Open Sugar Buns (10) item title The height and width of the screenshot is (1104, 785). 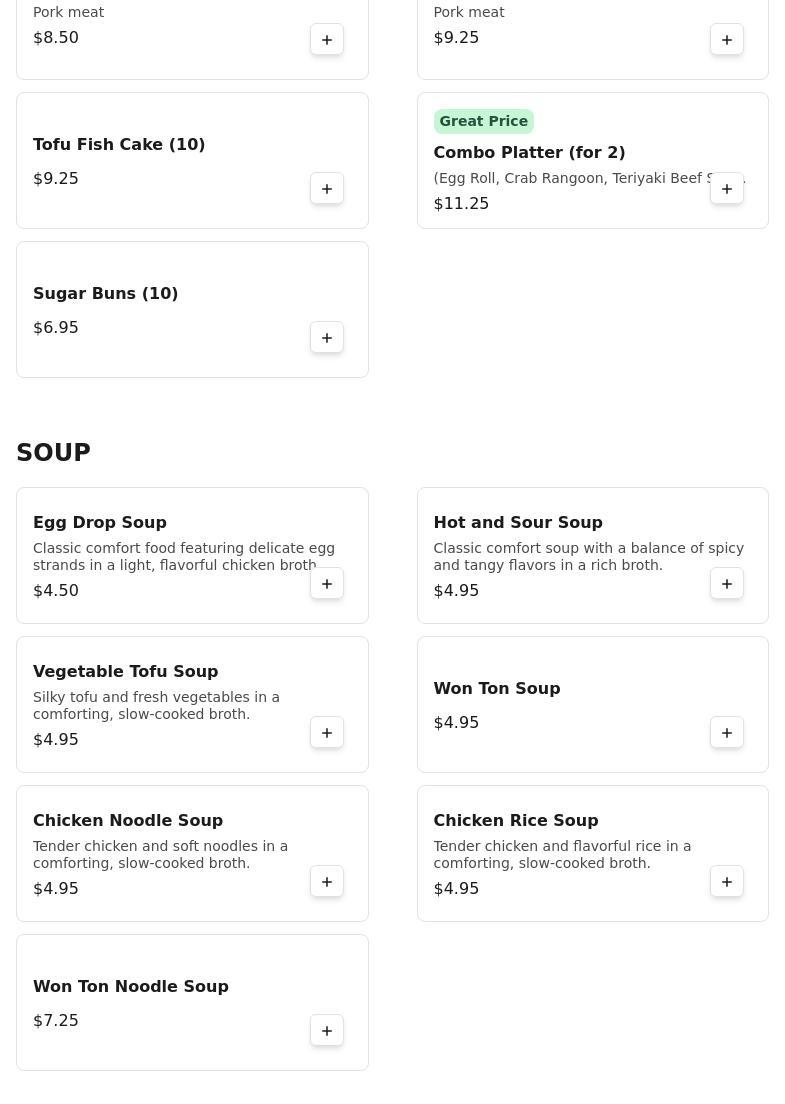click(x=106, y=294)
